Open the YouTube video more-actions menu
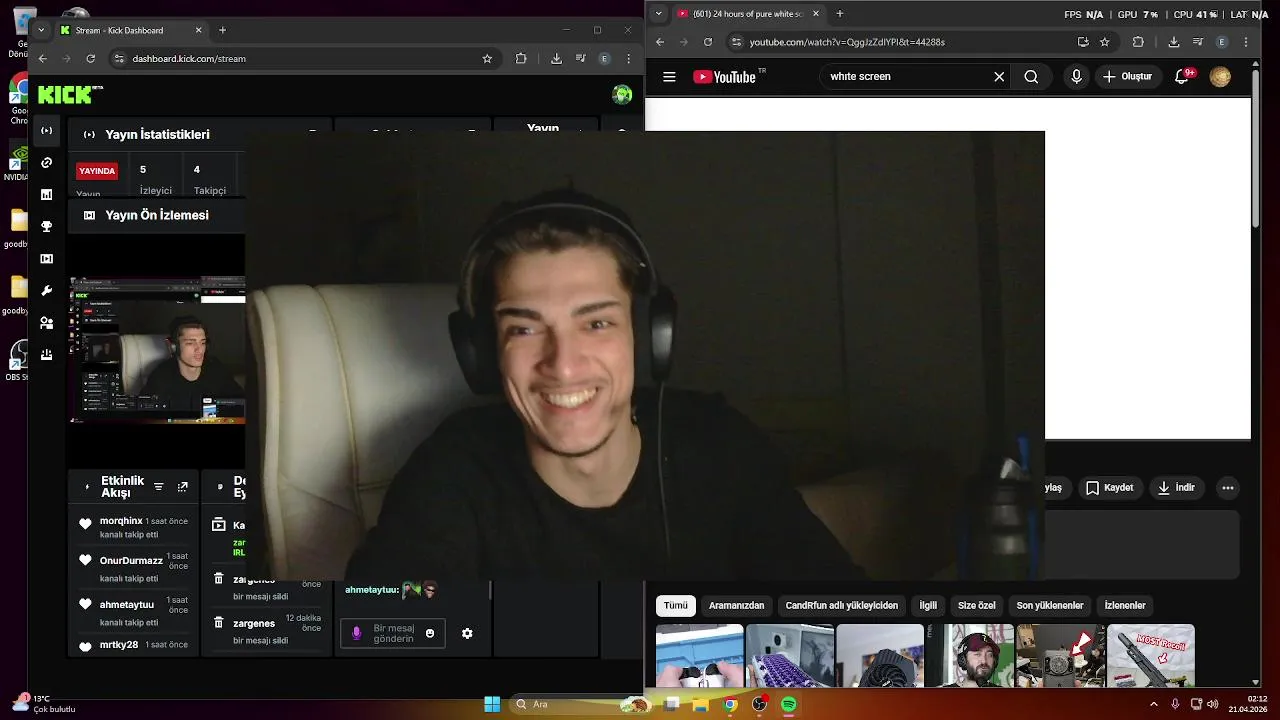Image resolution: width=1280 pixels, height=720 pixels. (1228, 488)
